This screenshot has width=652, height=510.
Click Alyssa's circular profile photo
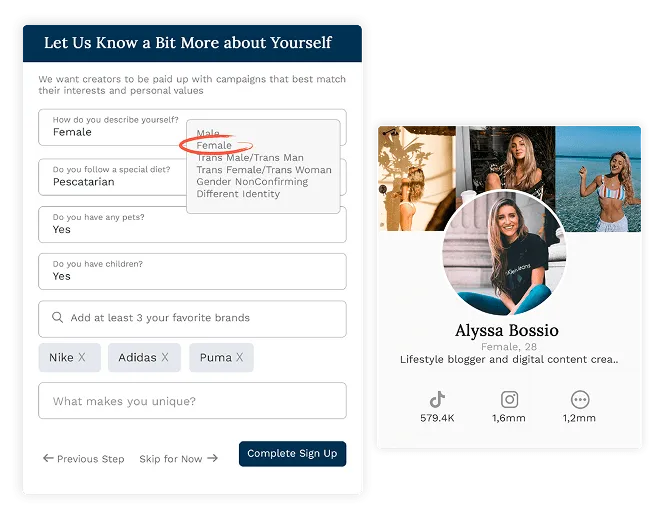tap(504, 252)
